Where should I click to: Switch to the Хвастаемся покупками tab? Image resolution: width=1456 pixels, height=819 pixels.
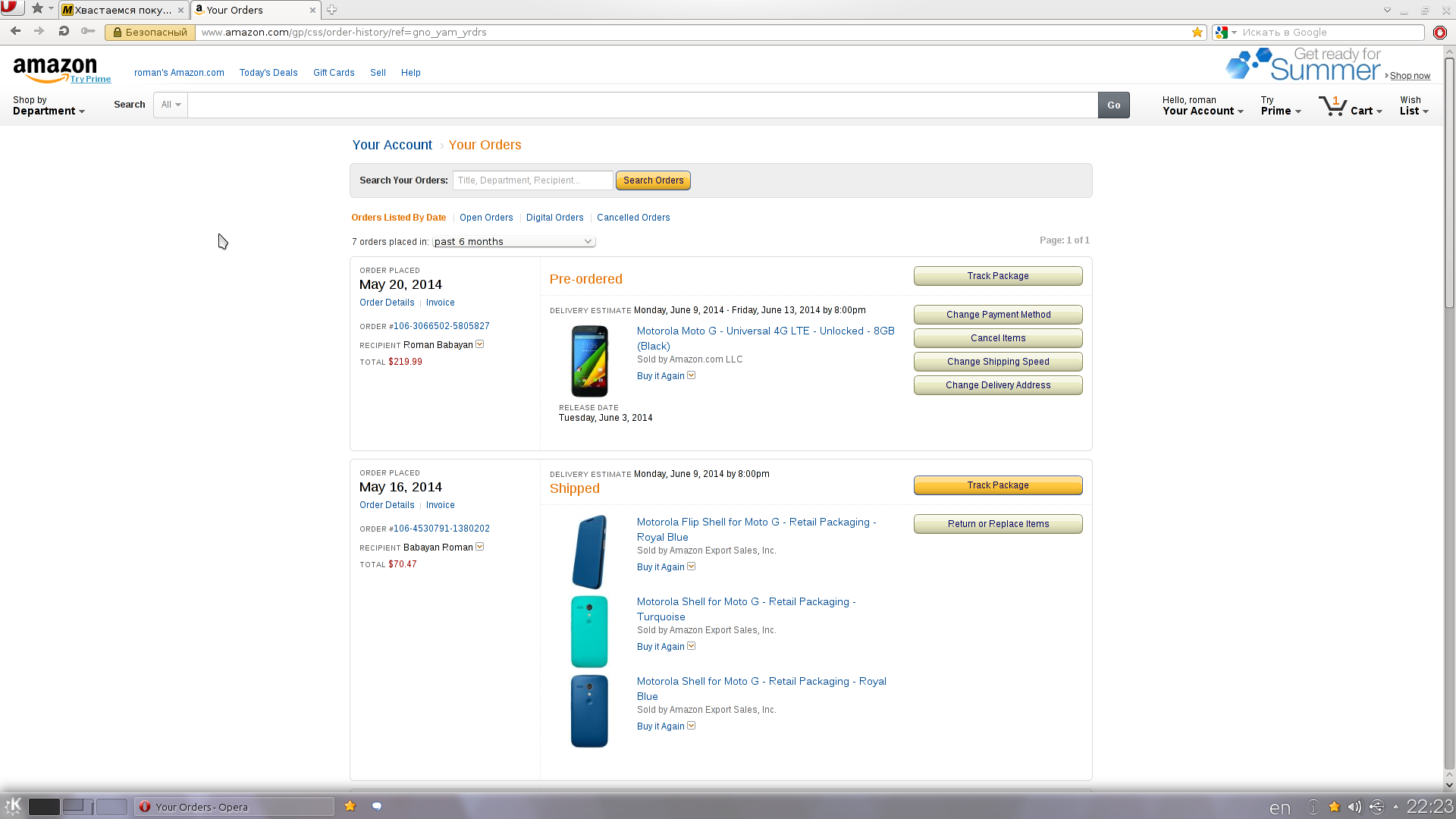click(124, 10)
